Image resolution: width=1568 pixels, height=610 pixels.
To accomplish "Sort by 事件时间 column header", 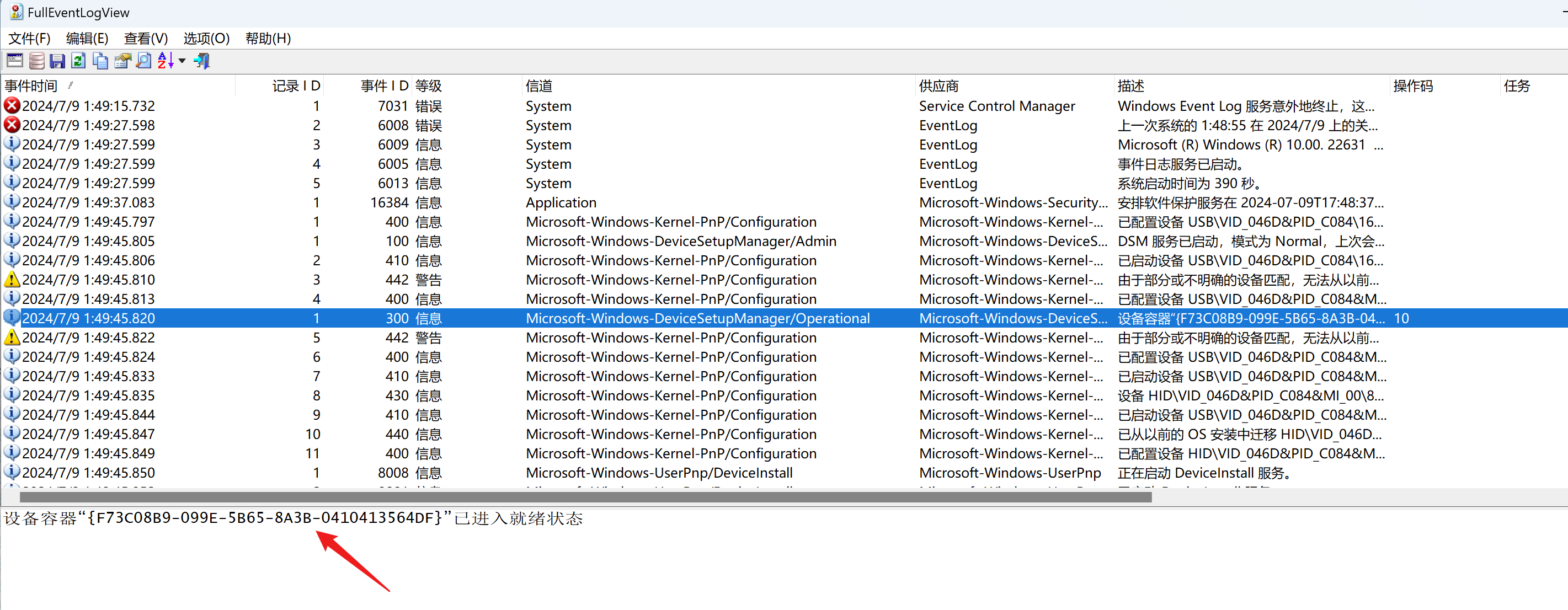I will (x=31, y=86).
